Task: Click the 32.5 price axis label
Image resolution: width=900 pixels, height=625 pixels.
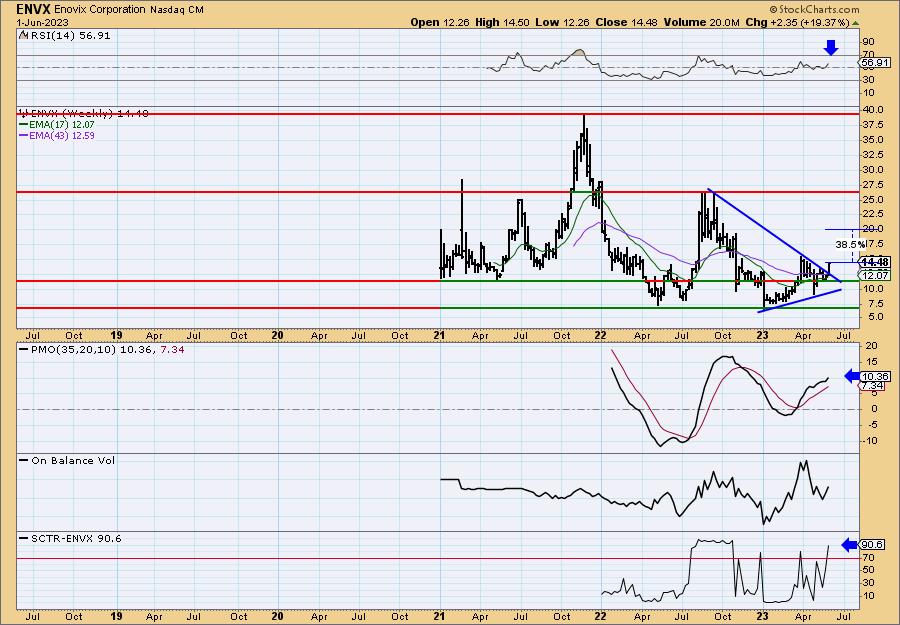Action: (x=873, y=155)
